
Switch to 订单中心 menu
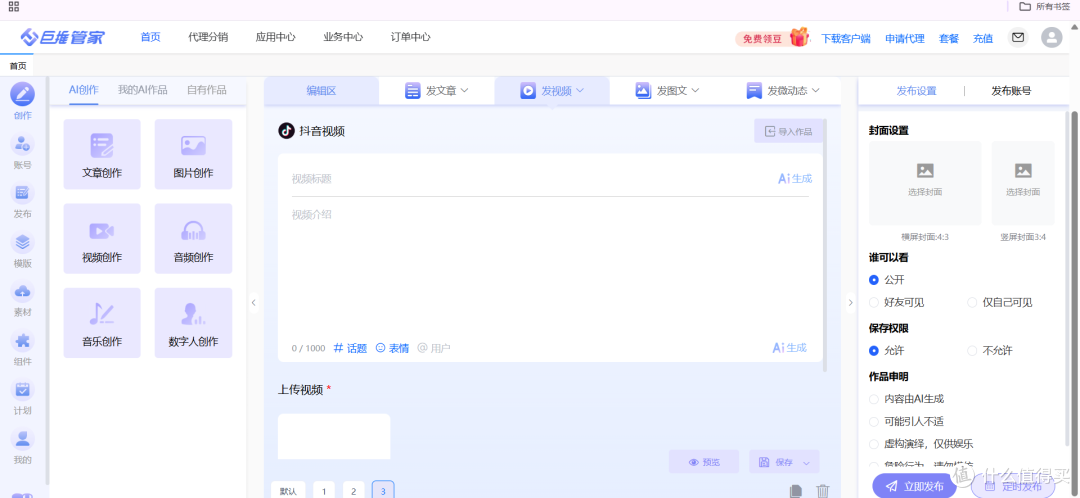click(x=411, y=37)
